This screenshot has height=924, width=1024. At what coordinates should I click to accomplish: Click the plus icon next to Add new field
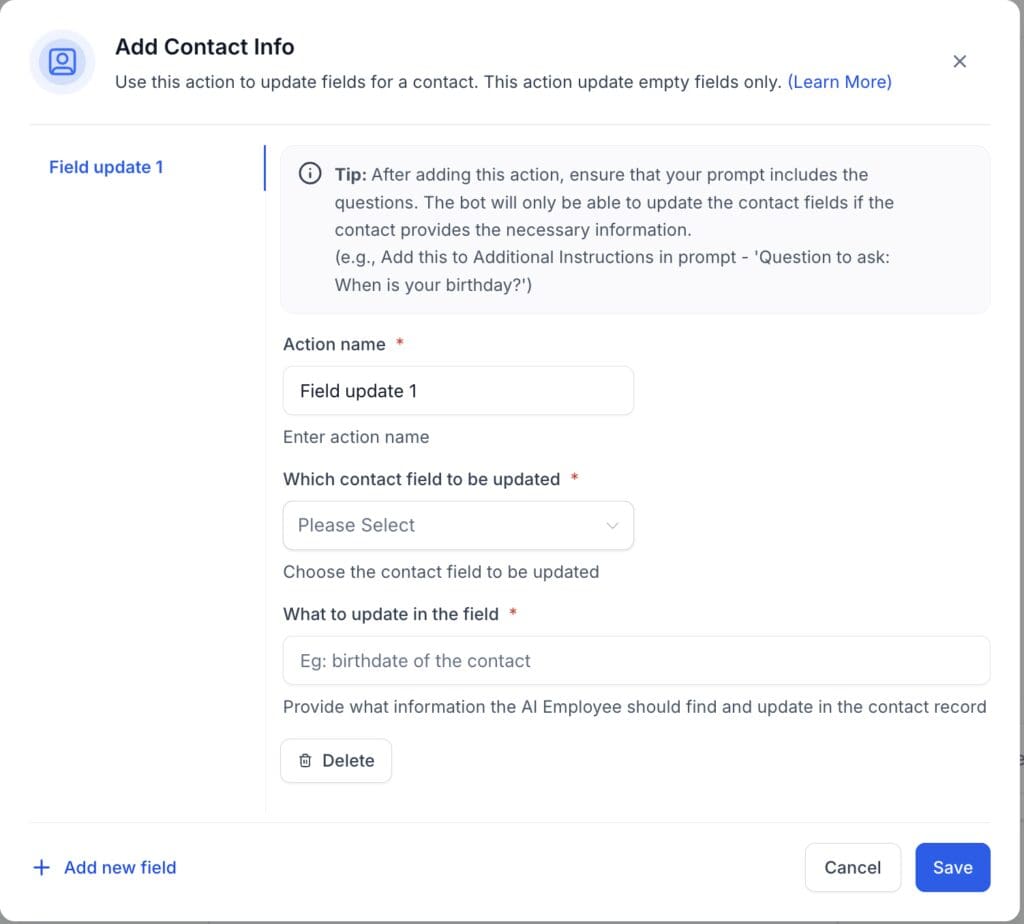click(41, 867)
